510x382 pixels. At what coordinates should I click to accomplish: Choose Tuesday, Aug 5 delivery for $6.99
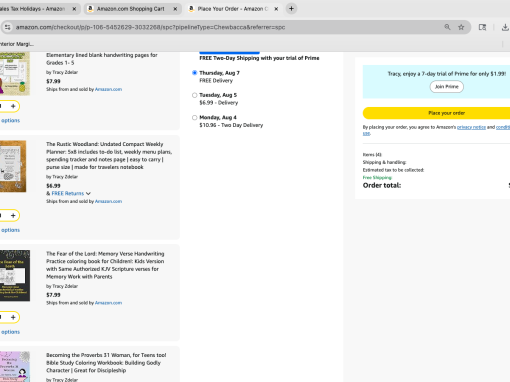click(194, 95)
